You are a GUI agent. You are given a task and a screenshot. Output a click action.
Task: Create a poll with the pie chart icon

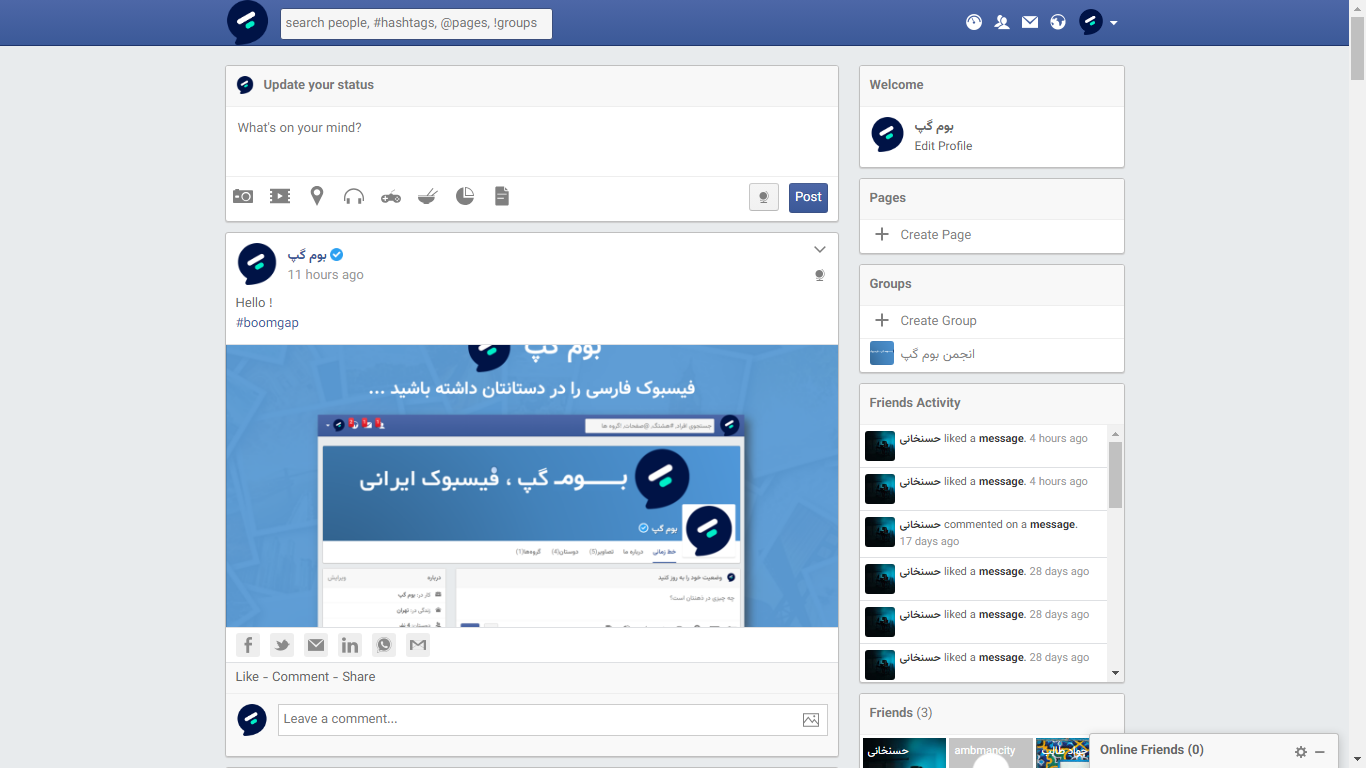point(465,196)
